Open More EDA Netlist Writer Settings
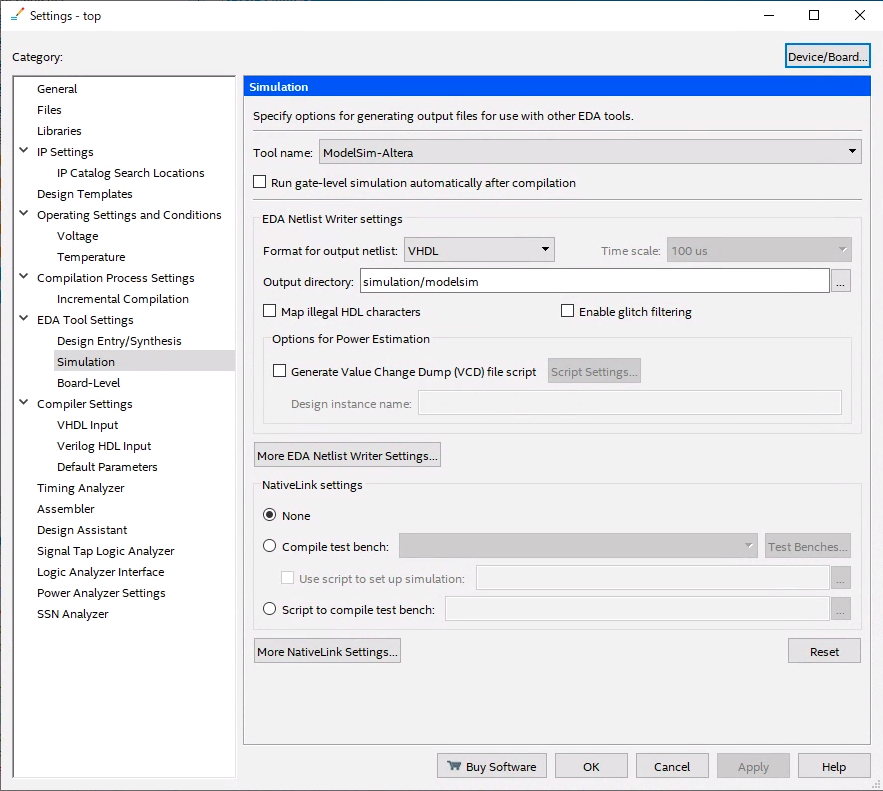Screen dimensions: 883x791 tap(346, 454)
